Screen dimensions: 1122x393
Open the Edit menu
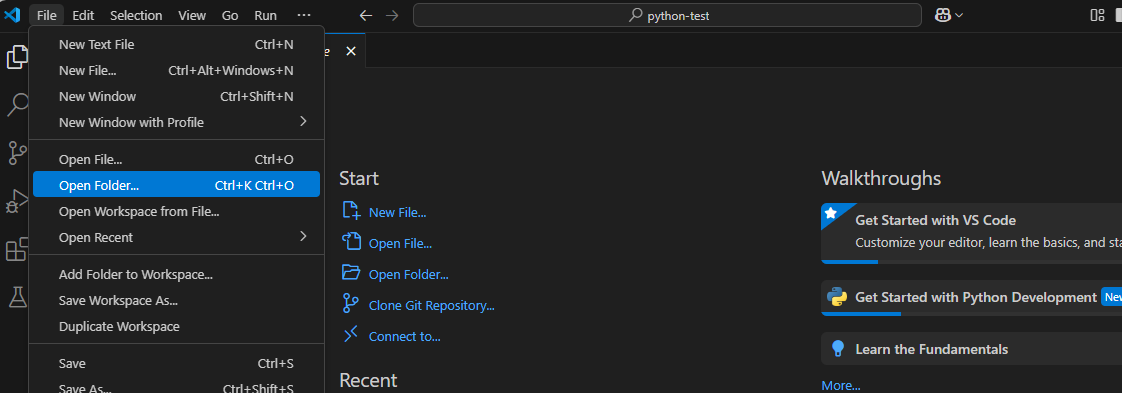tap(83, 15)
